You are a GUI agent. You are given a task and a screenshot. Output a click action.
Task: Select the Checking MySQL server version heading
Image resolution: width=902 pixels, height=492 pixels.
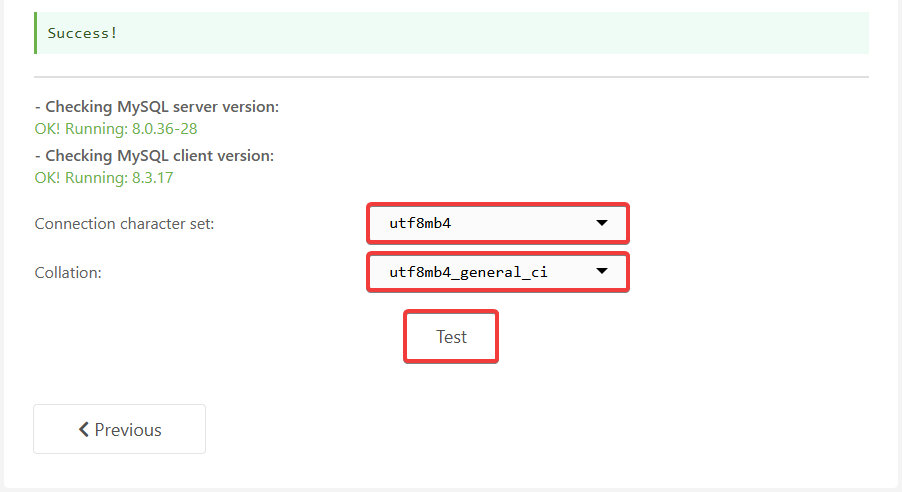156,107
